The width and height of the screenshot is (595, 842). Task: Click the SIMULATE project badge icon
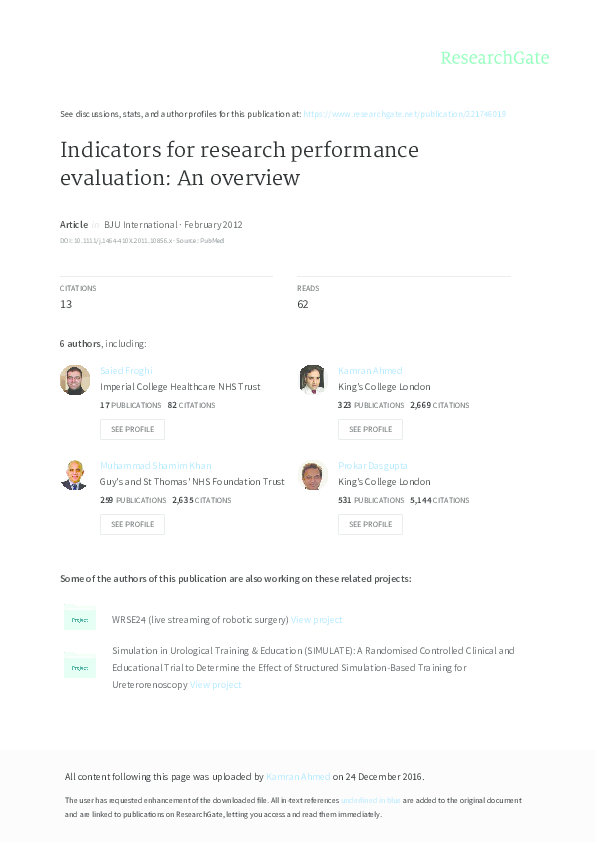79,666
